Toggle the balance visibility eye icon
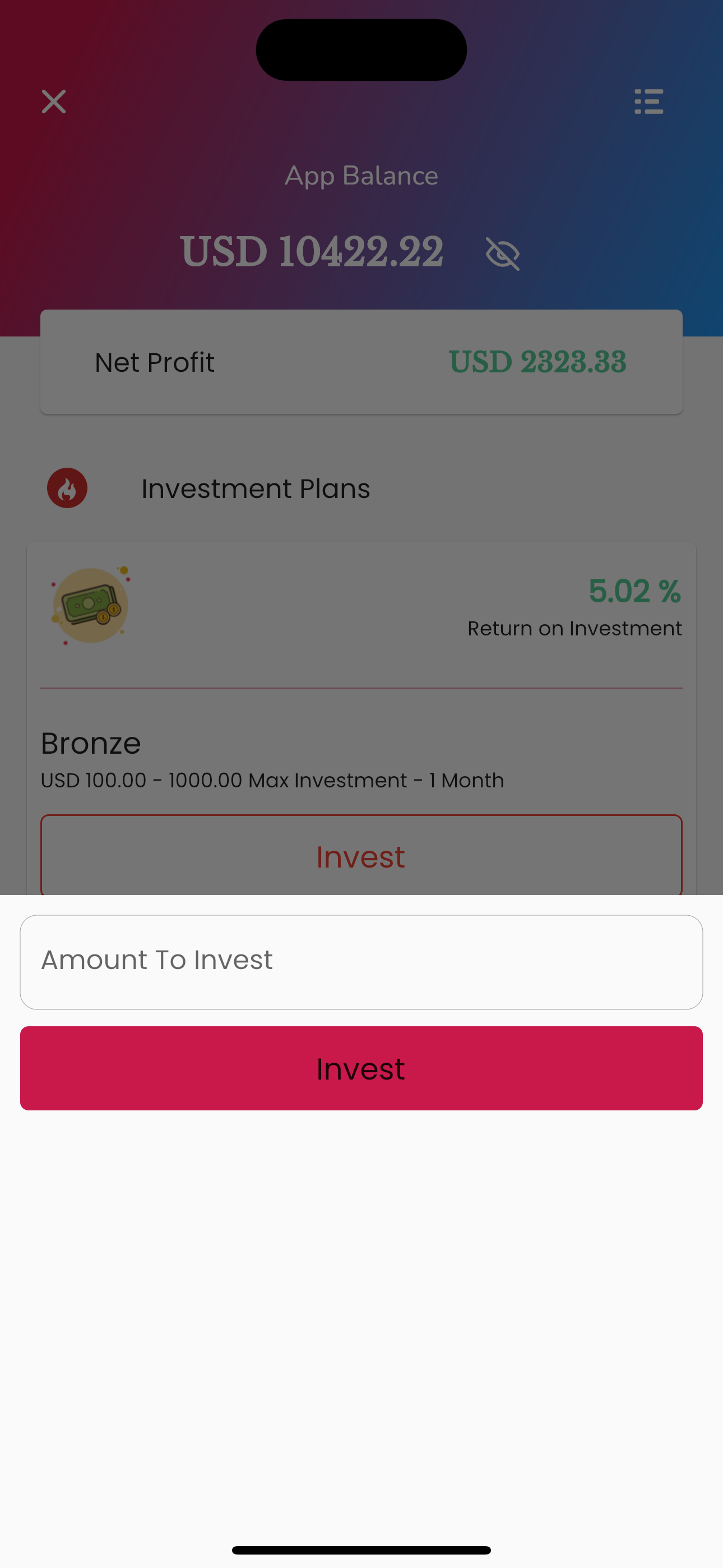The image size is (723, 1568). point(502,253)
